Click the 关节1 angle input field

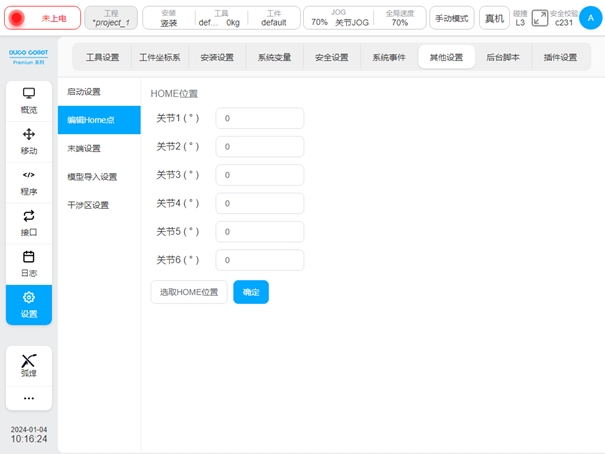(x=259, y=118)
